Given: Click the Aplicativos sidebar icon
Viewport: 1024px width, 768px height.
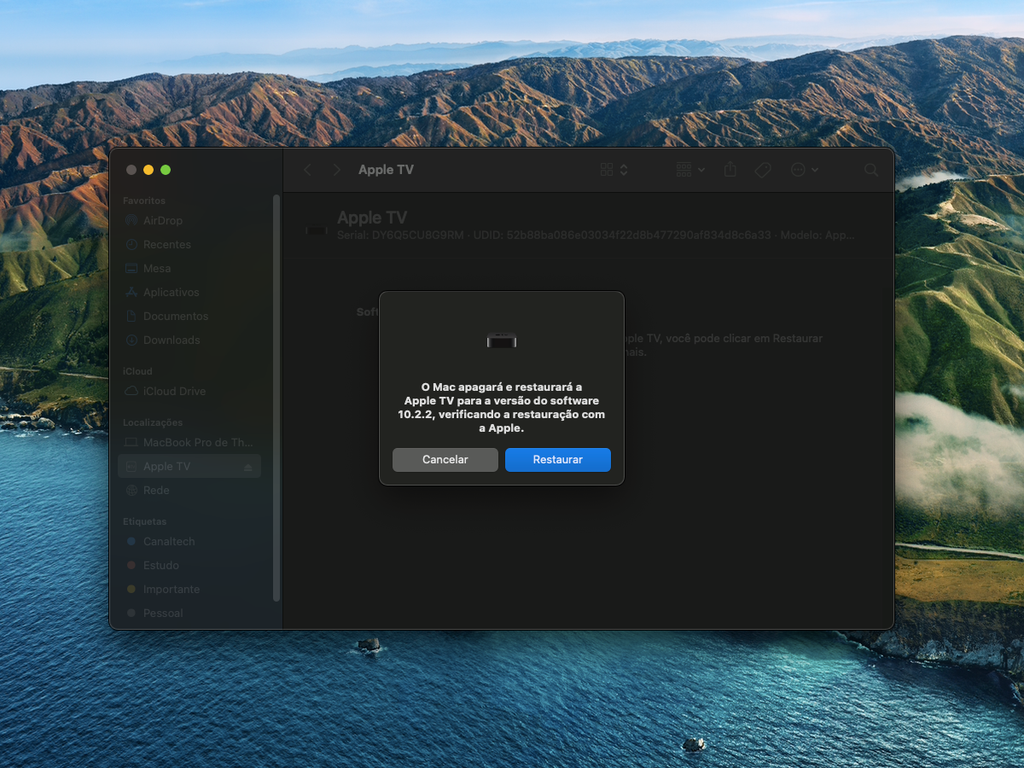Looking at the screenshot, I should pyautogui.click(x=131, y=292).
